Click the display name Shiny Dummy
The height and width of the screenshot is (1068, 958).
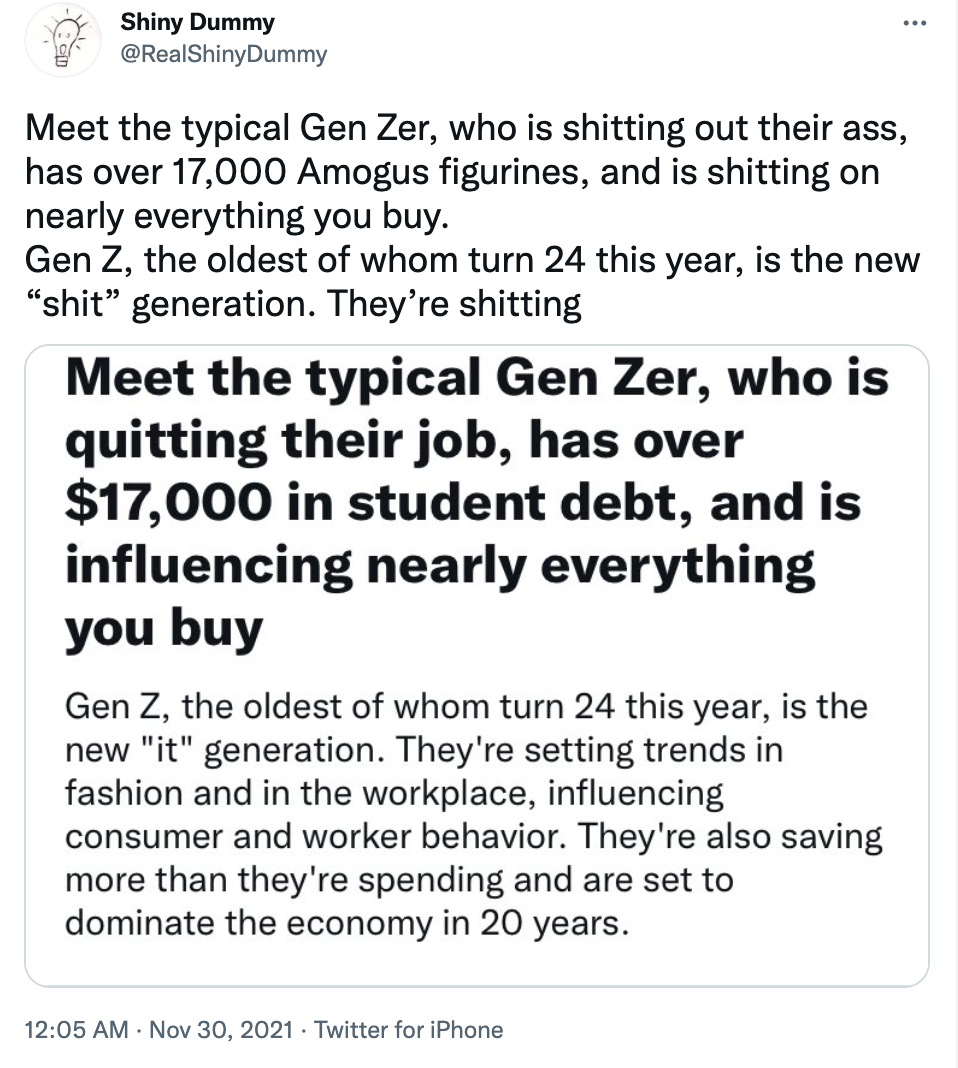pos(197,22)
